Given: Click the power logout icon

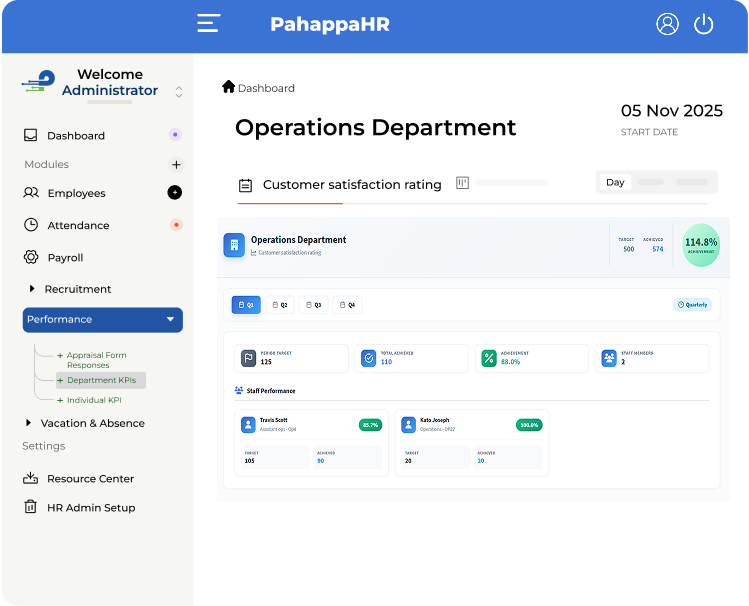Looking at the screenshot, I should pos(704,24).
